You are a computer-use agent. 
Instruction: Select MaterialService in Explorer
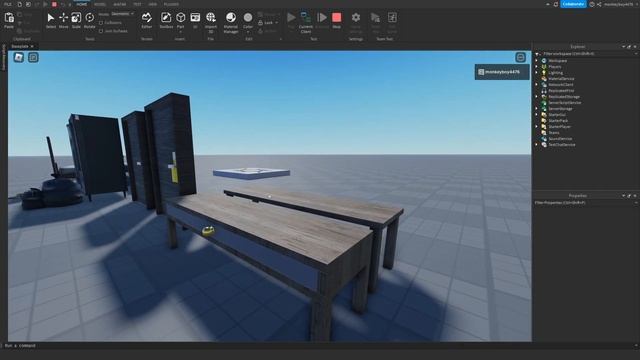pos(561,78)
